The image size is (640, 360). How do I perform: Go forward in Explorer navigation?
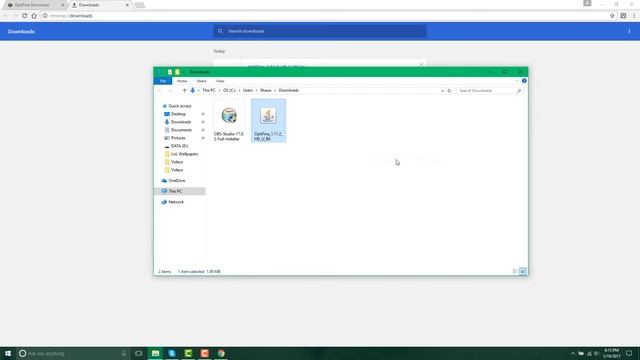[x=170, y=91]
